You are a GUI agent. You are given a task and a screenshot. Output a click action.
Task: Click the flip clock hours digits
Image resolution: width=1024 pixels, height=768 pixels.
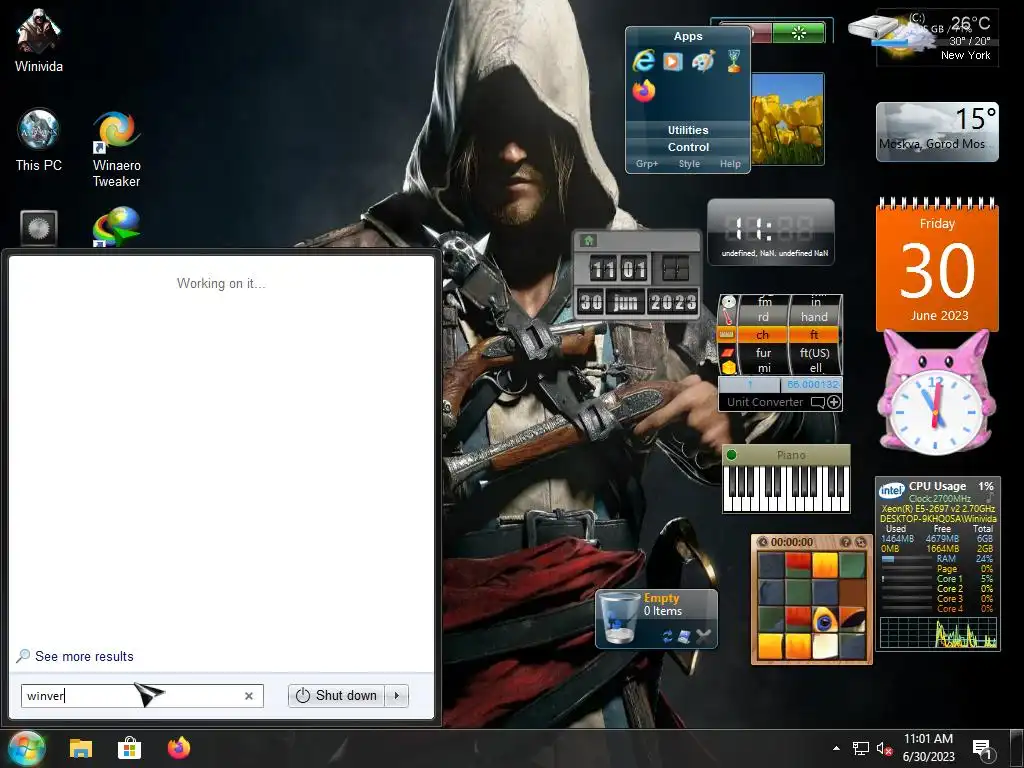click(x=603, y=268)
